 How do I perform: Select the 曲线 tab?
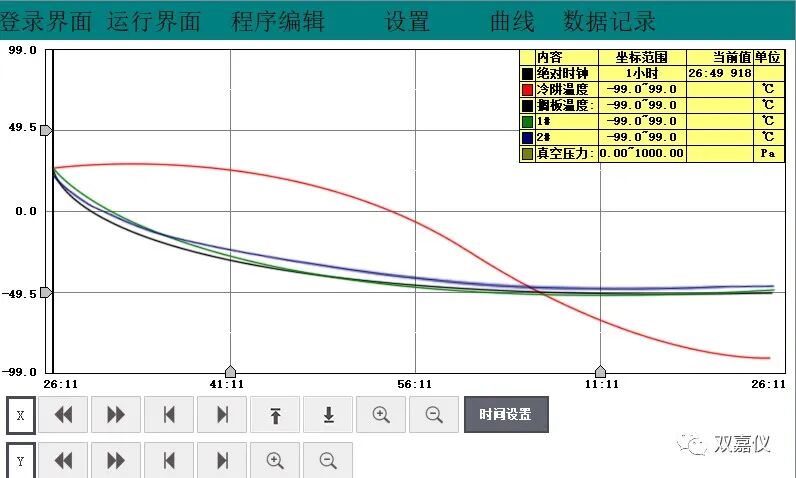512,21
